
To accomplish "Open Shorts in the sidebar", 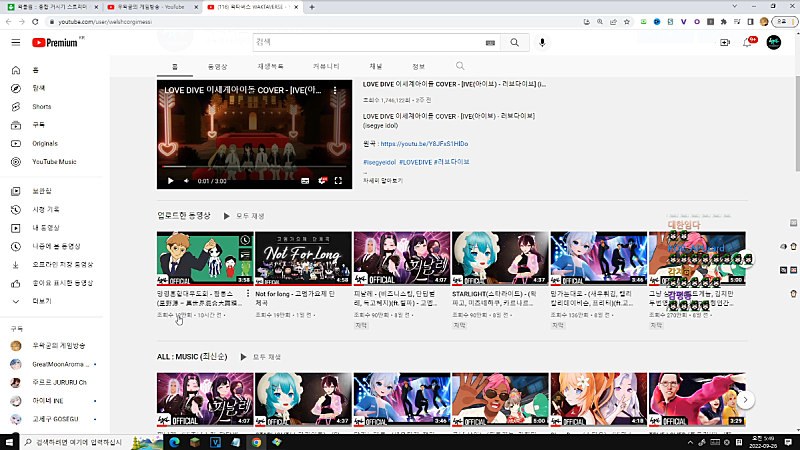I will [x=51, y=107].
